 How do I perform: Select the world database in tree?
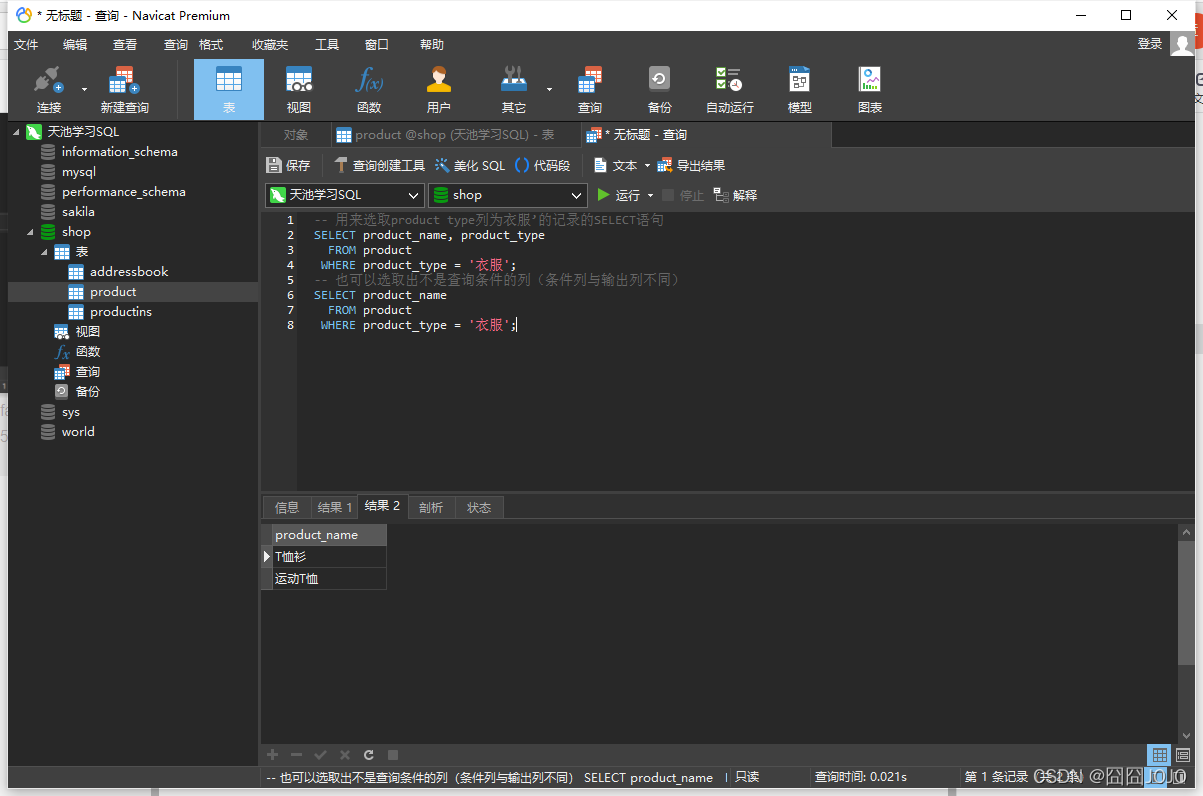(78, 432)
